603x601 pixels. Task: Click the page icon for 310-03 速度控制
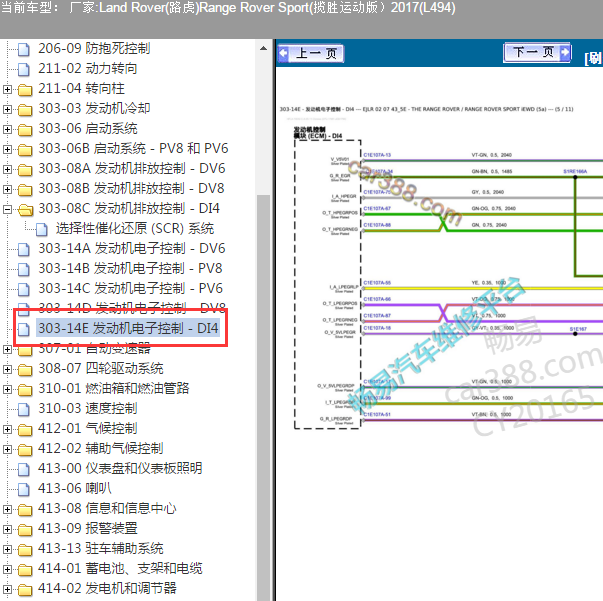[24, 409]
